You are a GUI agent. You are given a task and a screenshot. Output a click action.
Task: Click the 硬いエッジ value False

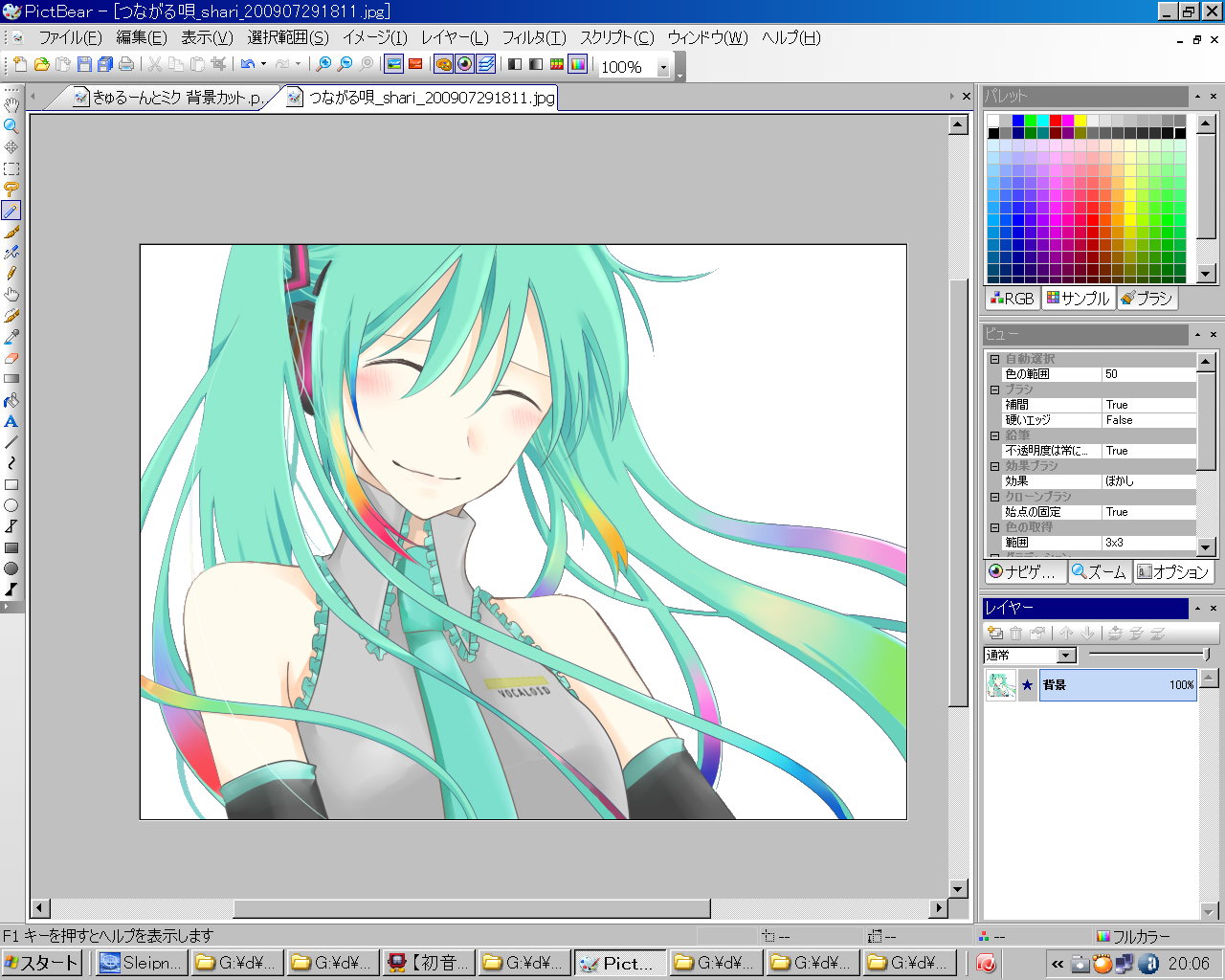point(1148,420)
